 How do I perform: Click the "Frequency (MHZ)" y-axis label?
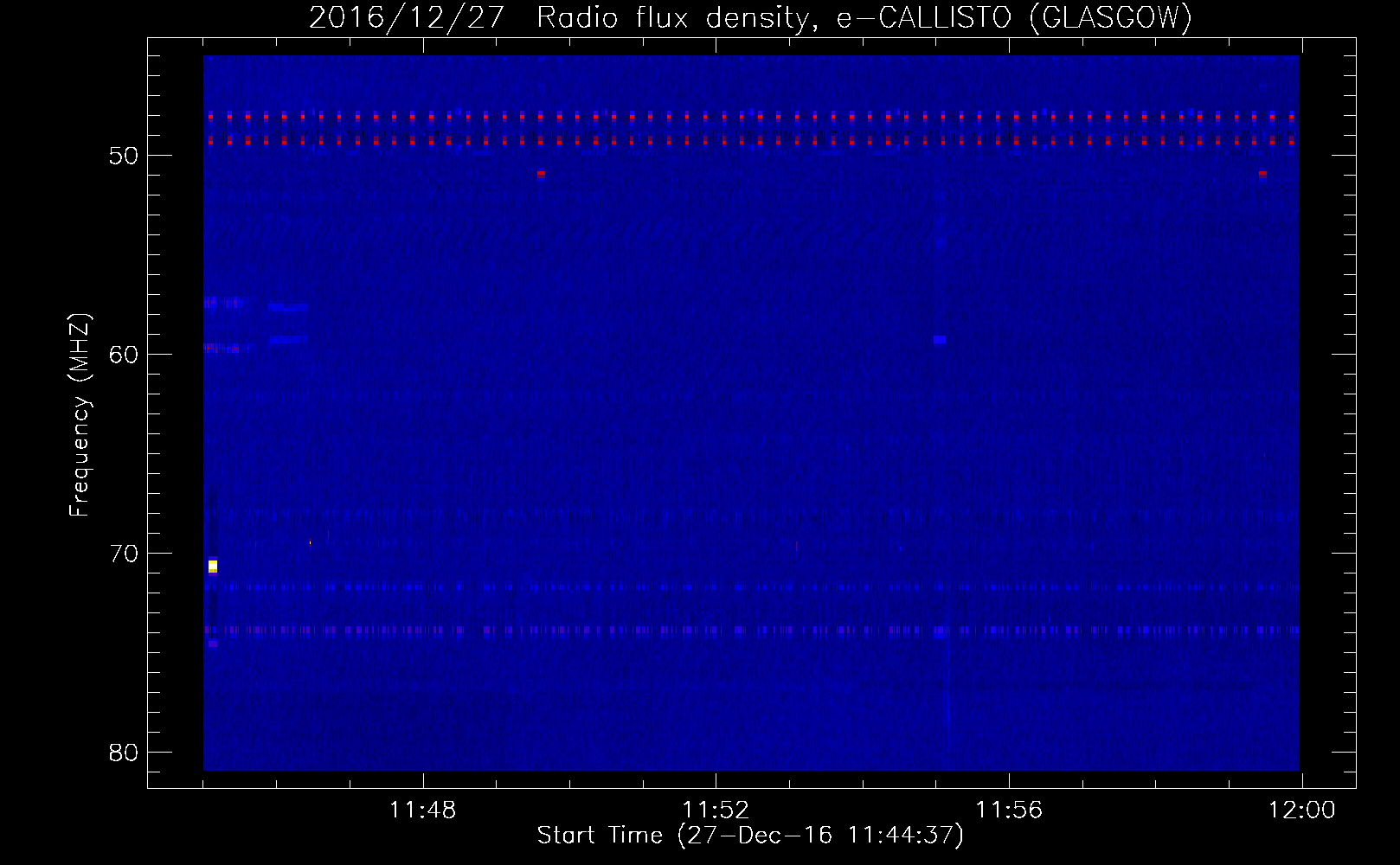pyautogui.click(x=80, y=415)
